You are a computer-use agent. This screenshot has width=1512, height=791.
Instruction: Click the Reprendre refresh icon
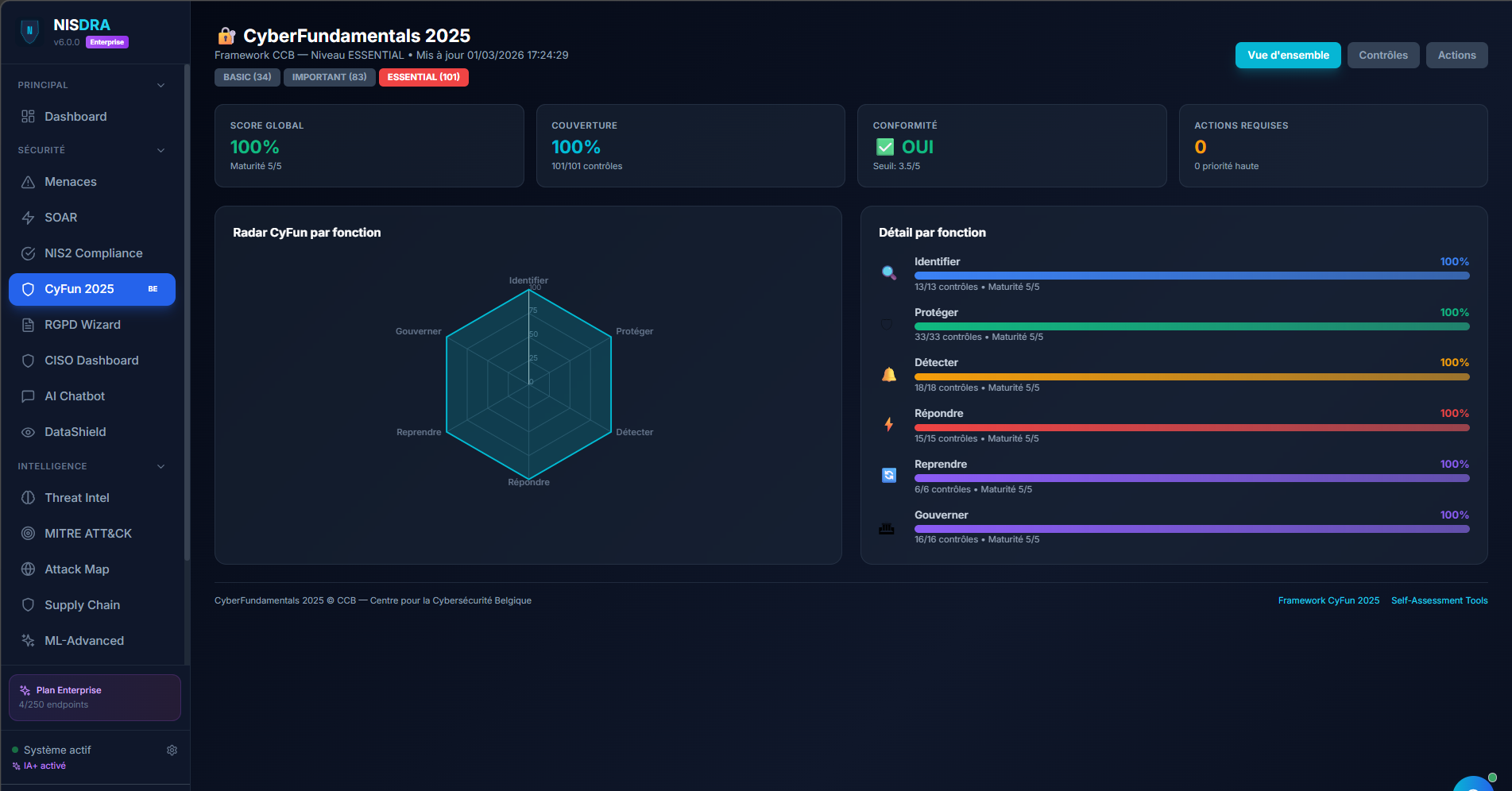pyautogui.click(x=889, y=475)
